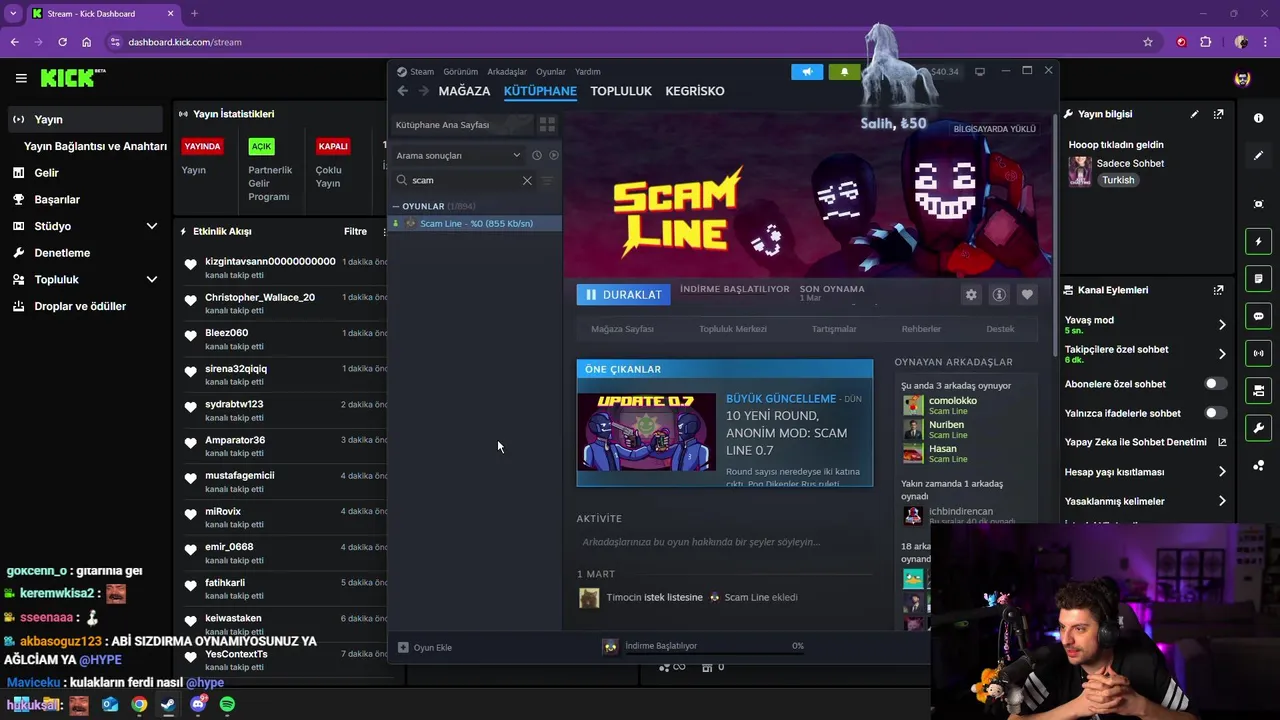The height and width of the screenshot is (720, 1280).
Task: Show Scam Line game info icon
Action: (998, 295)
